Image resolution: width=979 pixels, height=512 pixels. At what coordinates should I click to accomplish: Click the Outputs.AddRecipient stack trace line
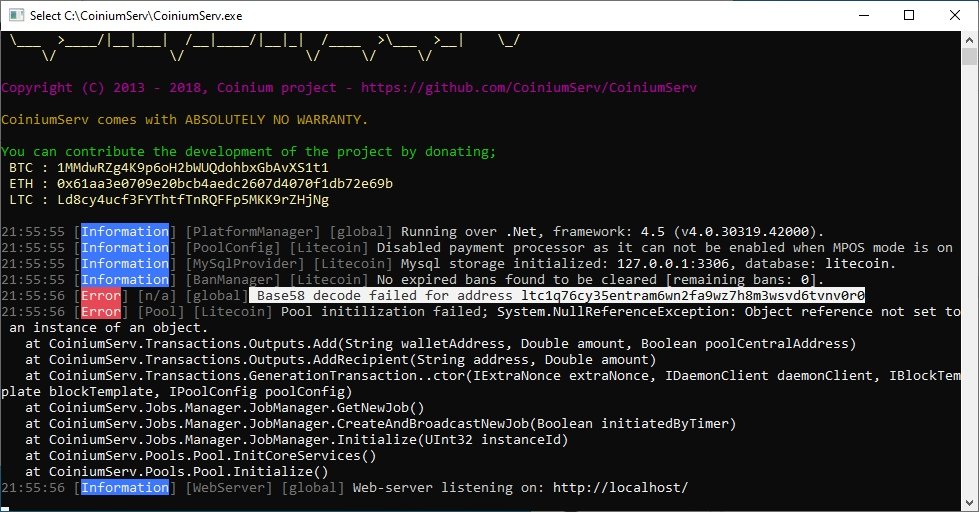coord(340,360)
